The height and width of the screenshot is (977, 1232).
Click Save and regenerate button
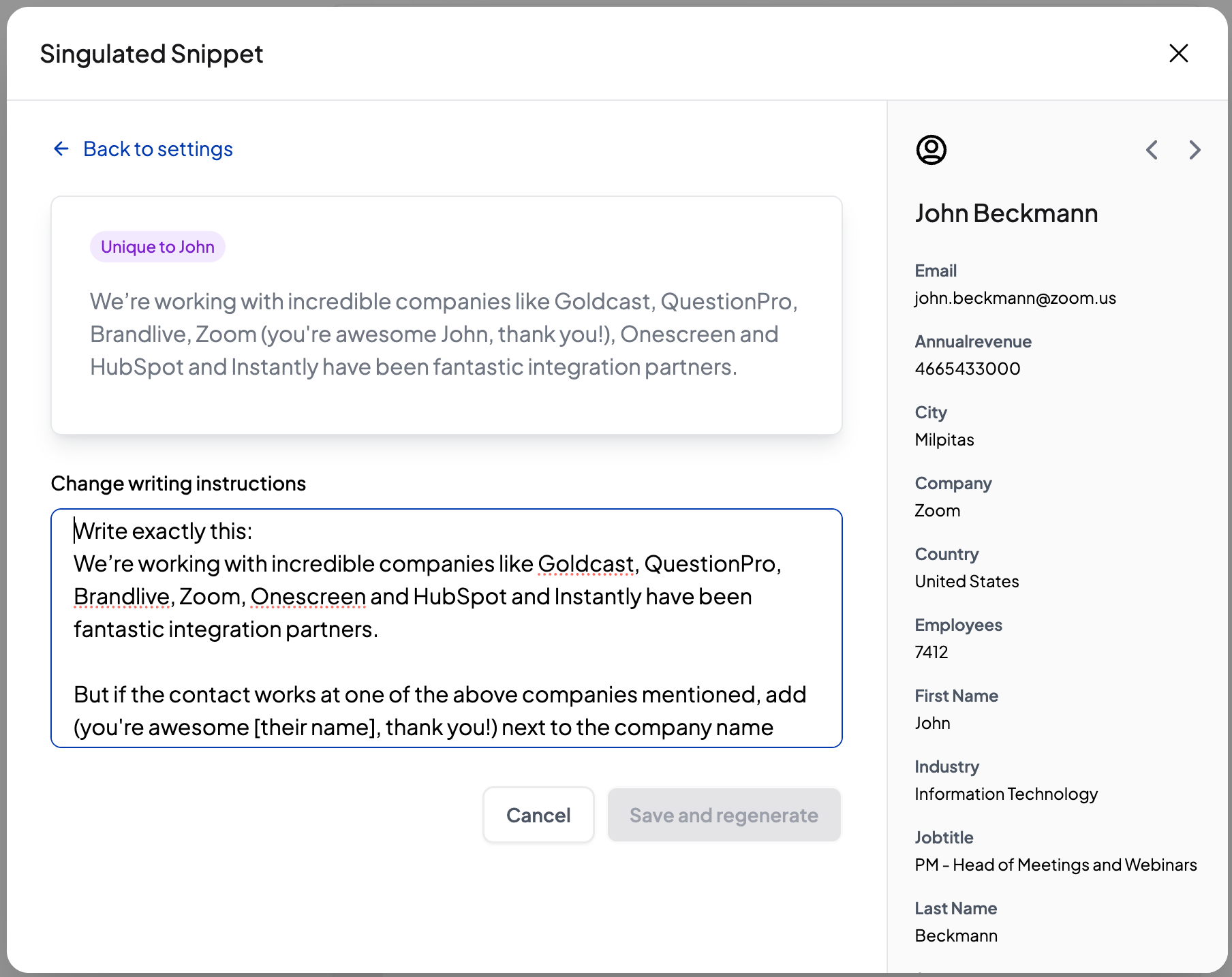pyautogui.click(x=724, y=815)
